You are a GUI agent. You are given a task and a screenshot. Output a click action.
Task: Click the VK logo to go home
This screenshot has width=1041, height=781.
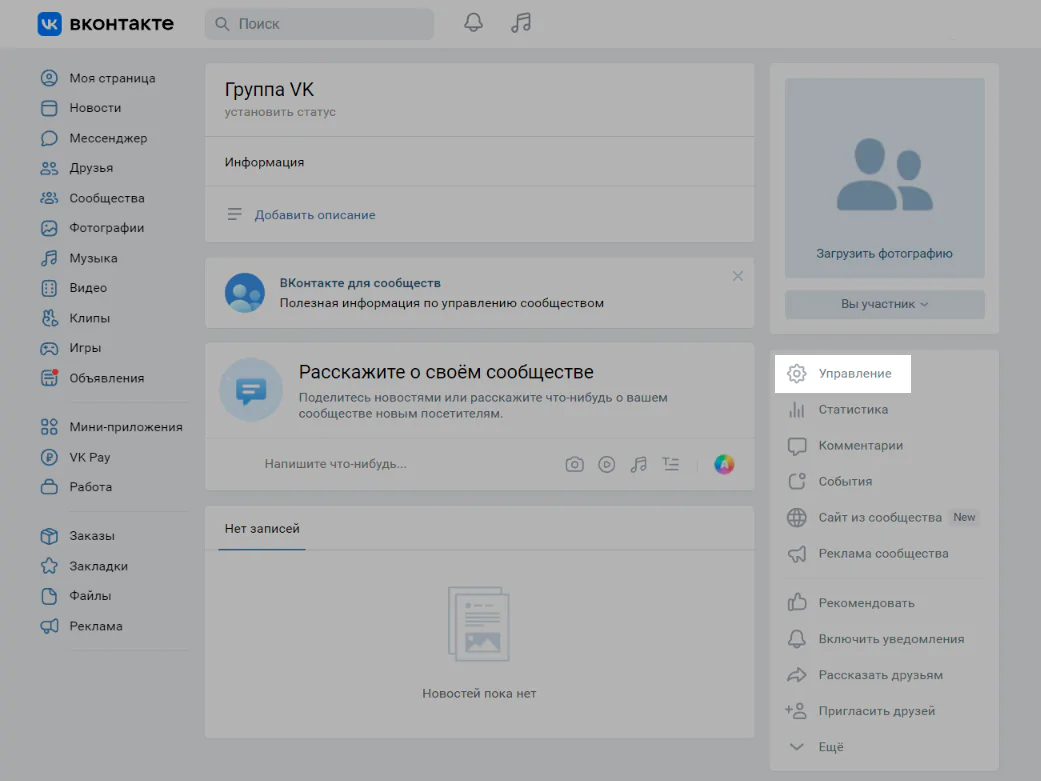tap(105, 23)
